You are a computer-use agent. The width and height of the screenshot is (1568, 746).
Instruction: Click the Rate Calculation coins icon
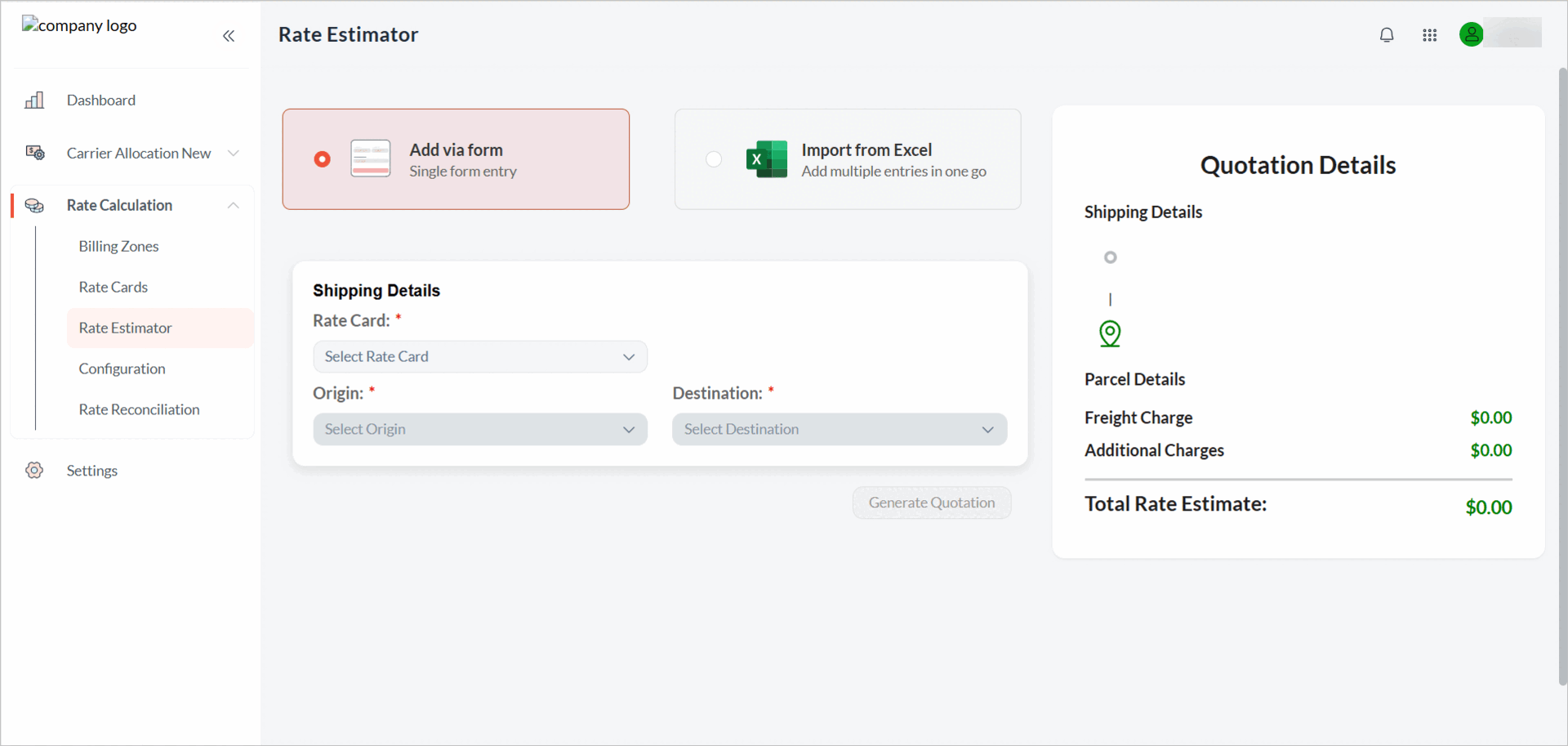(x=34, y=205)
